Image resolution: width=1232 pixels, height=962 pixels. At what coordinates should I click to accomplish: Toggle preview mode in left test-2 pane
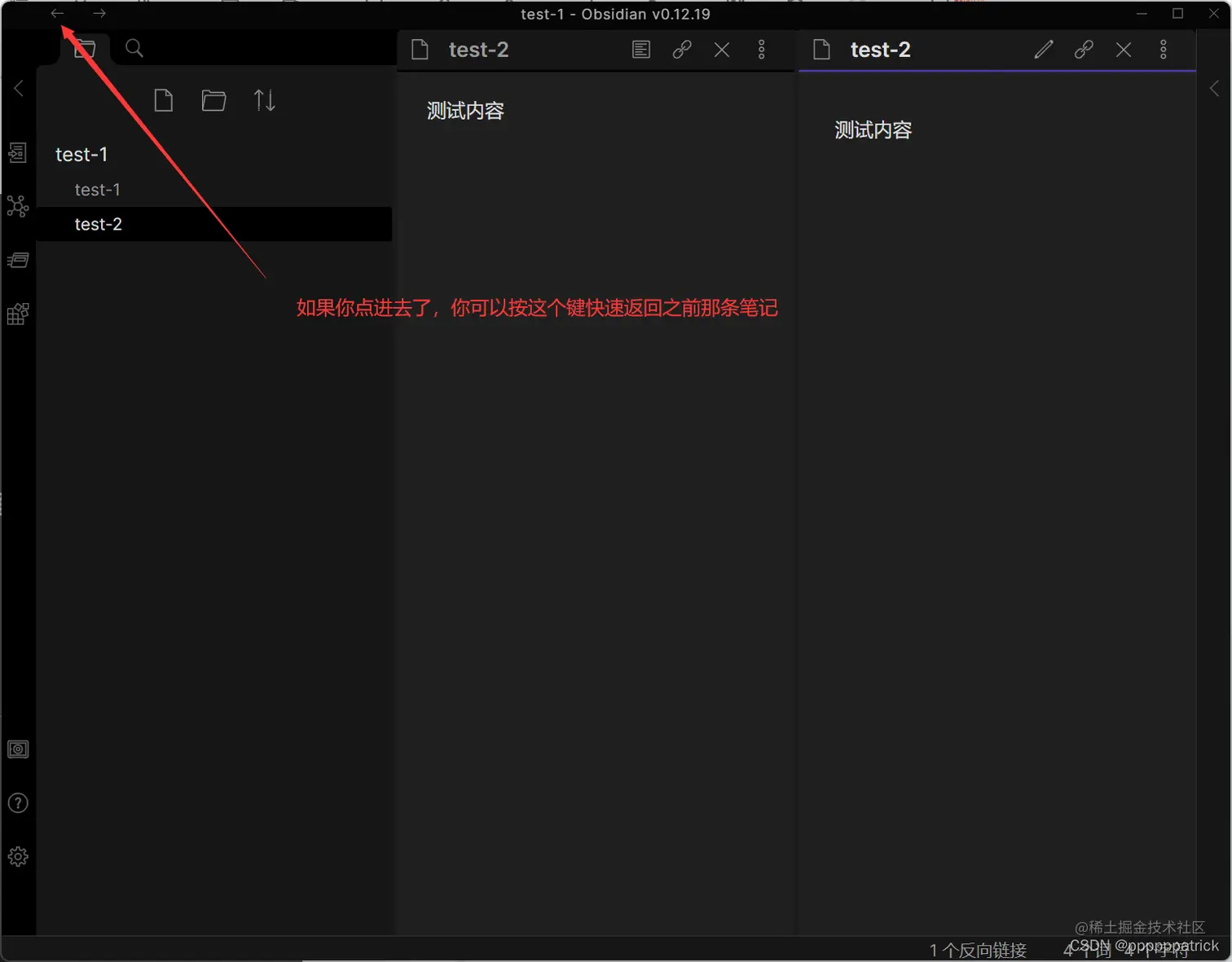pos(641,50)
